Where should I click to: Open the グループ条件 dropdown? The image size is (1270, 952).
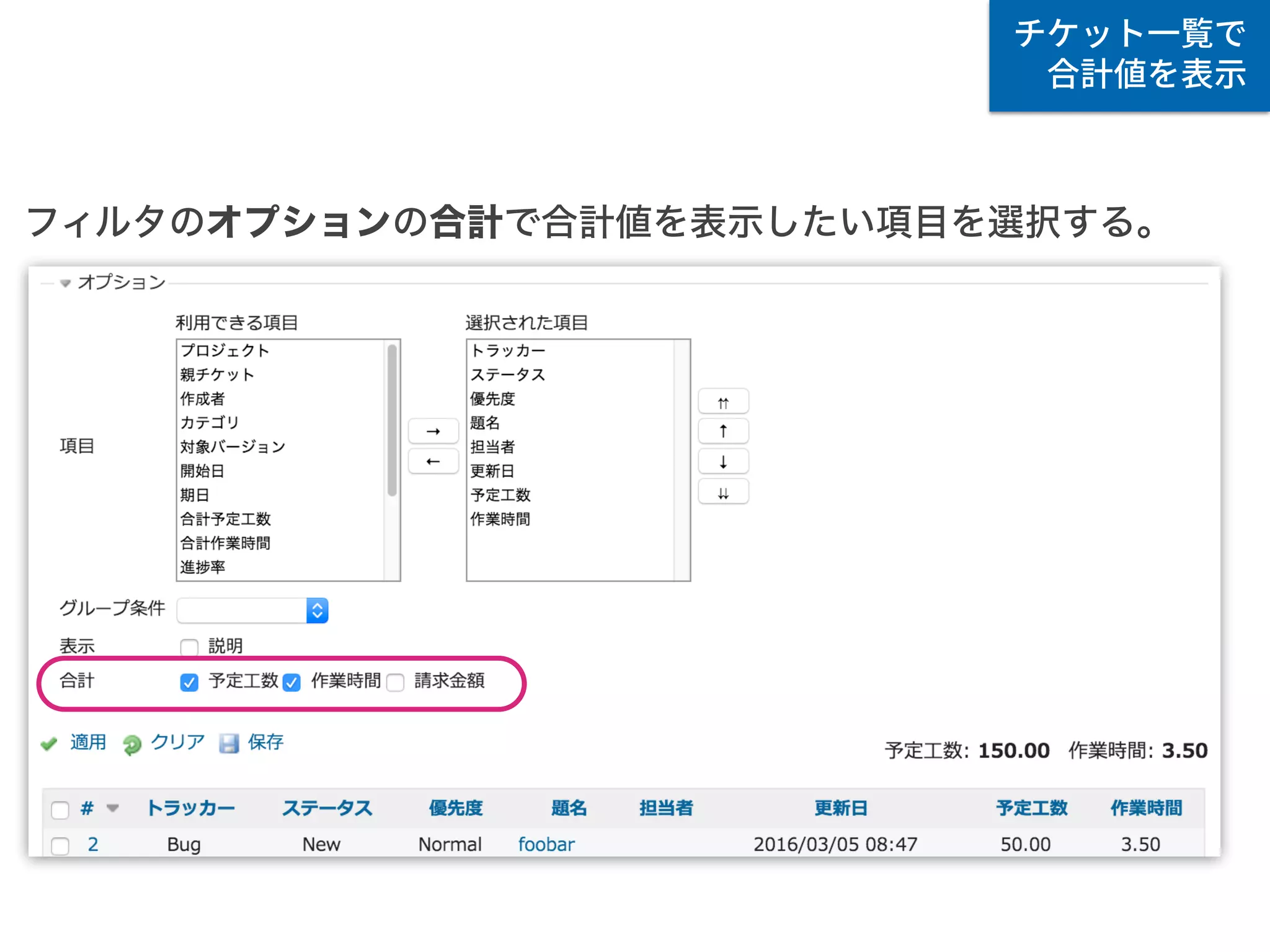pos(253,610)
